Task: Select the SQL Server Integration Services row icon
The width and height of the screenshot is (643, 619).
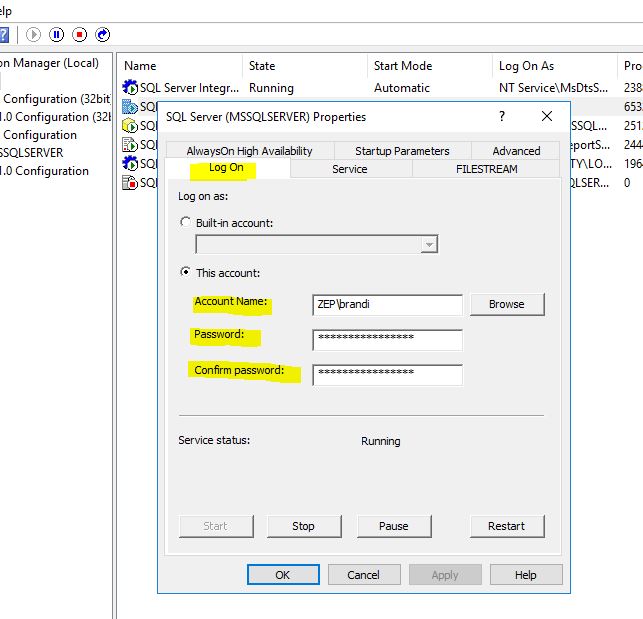Action: pos(129,88)
